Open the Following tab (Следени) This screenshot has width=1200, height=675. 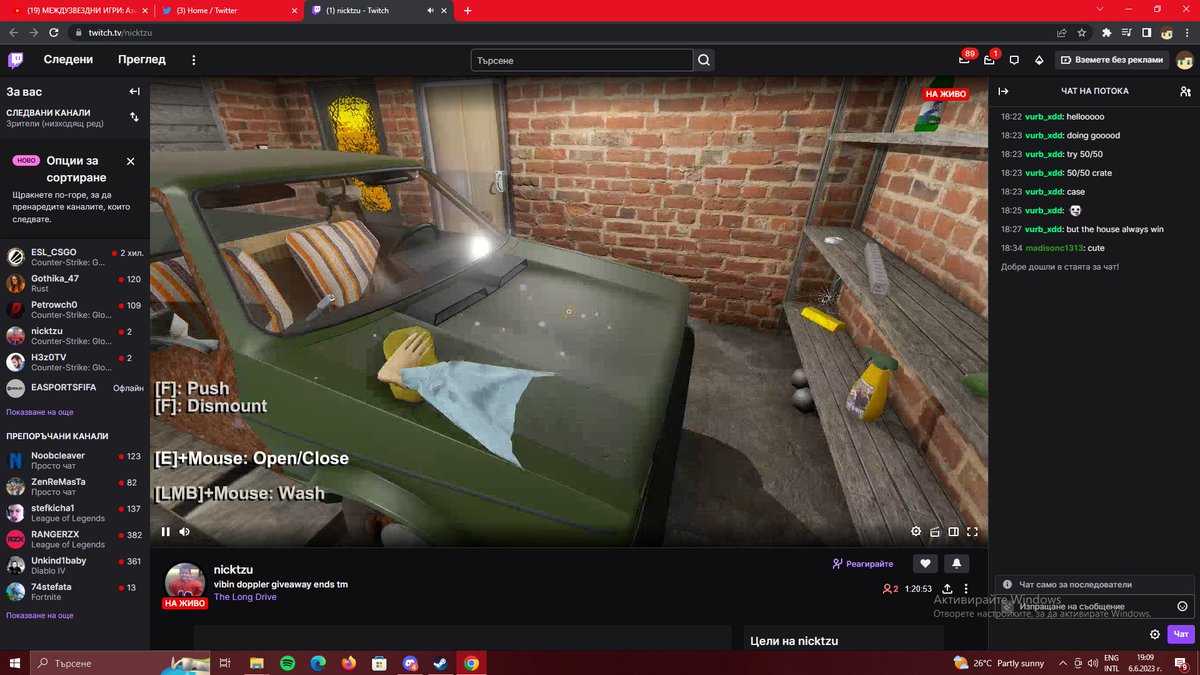pyautogui.click(x=68, y=59)
